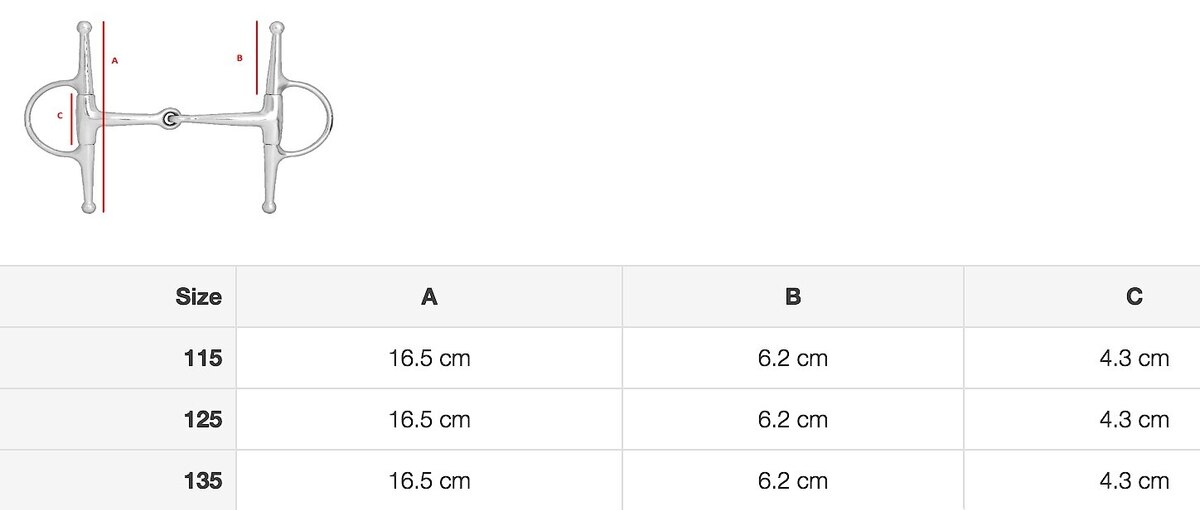
Task: Click the center joint of the bit image
Action: 172,119
